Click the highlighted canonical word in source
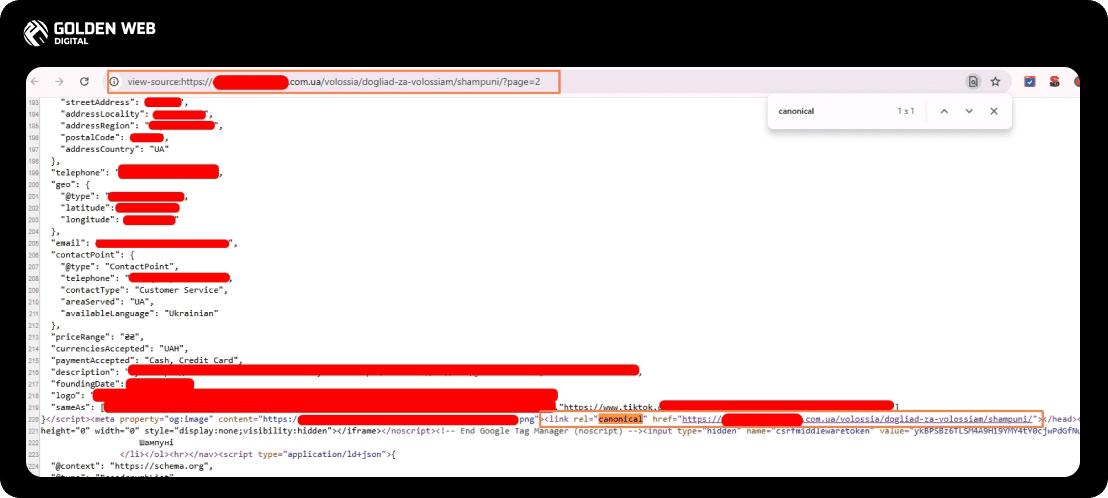This screenshot has width=1108, height=498. pos(620,418)
